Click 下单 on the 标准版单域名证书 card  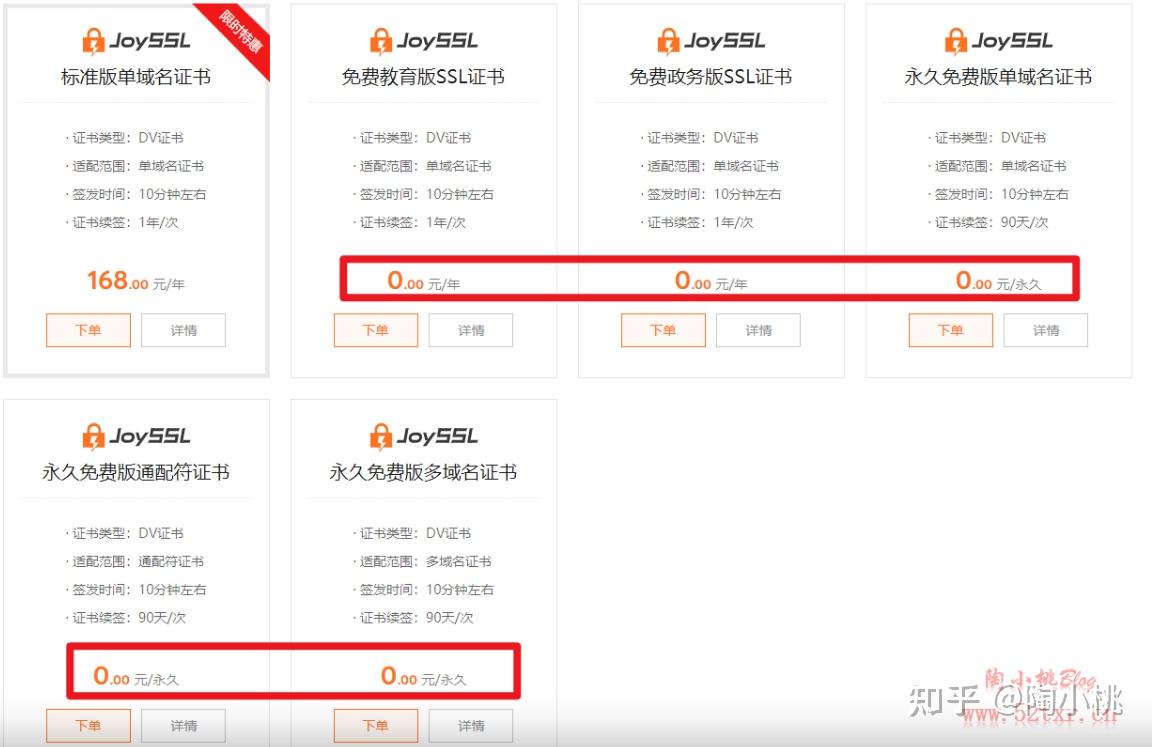click(88, 330)
